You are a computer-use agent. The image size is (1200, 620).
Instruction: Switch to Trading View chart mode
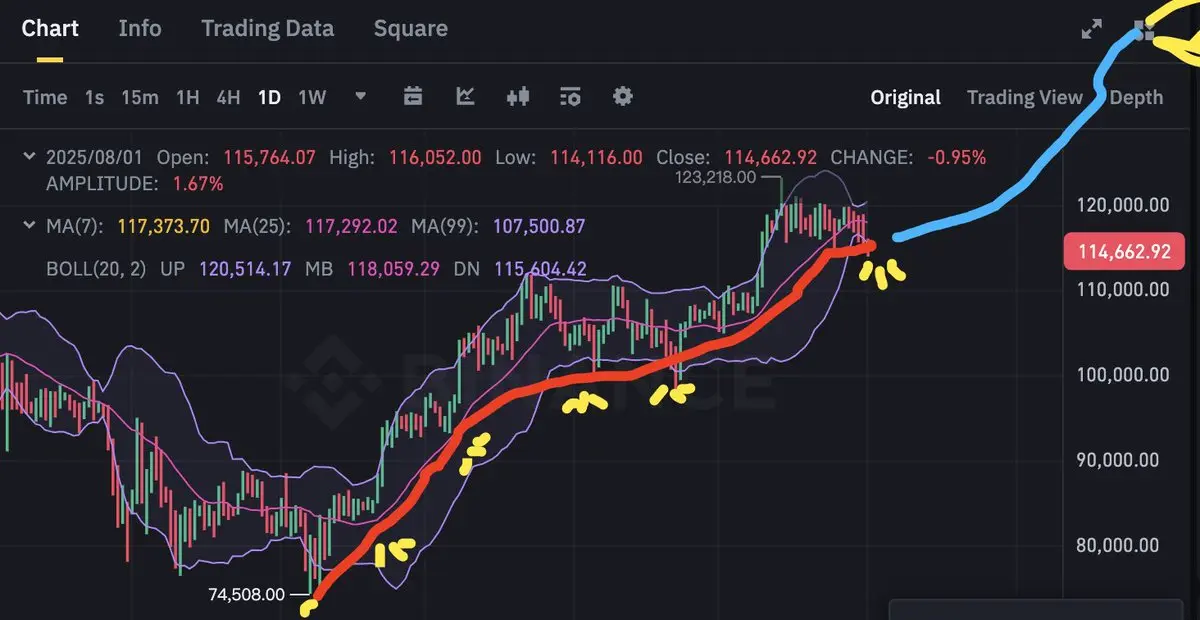1025,97
